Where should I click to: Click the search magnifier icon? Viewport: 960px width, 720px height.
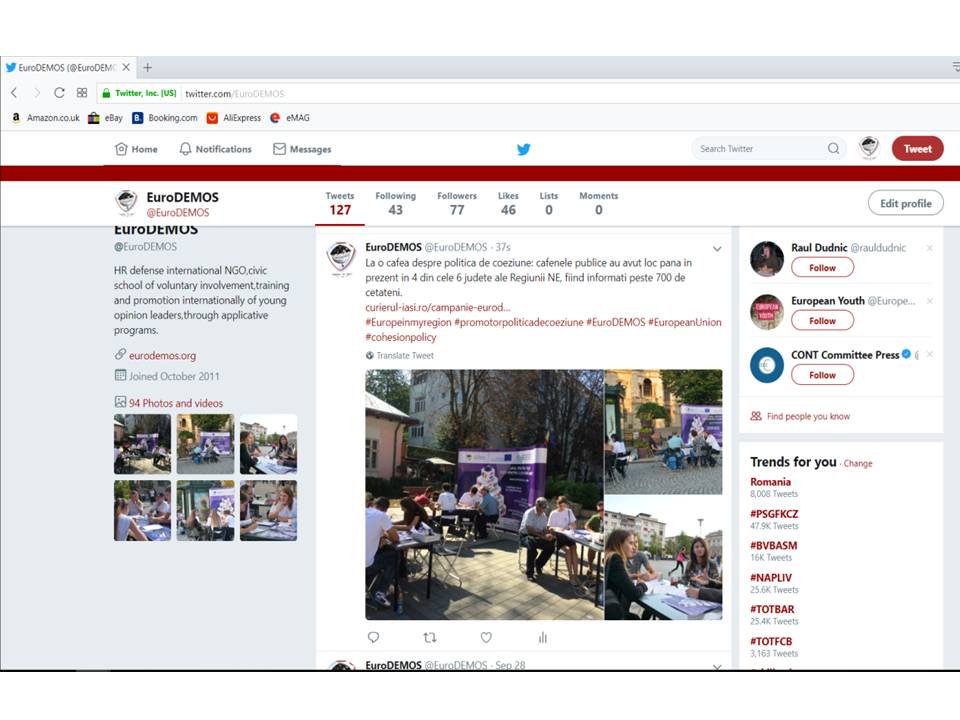click(x=833, y=148)
